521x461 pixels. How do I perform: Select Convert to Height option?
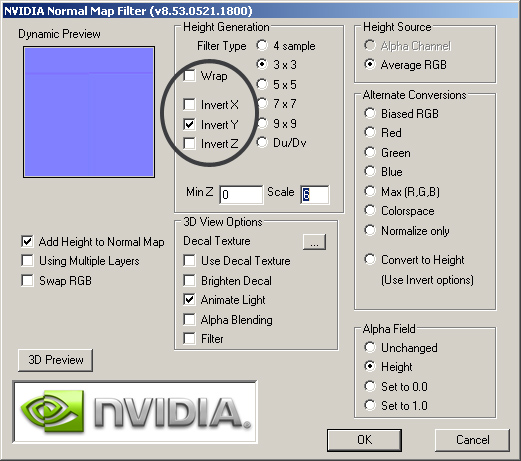370,259
